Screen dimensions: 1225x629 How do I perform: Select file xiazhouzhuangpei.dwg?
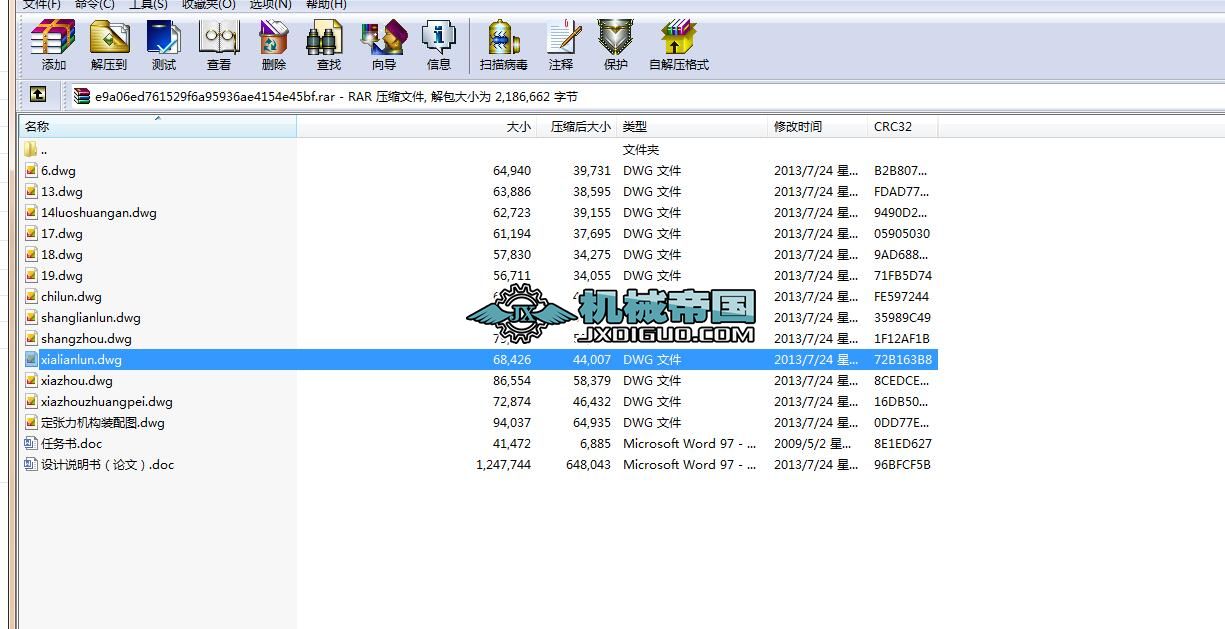tap(107, 401)
